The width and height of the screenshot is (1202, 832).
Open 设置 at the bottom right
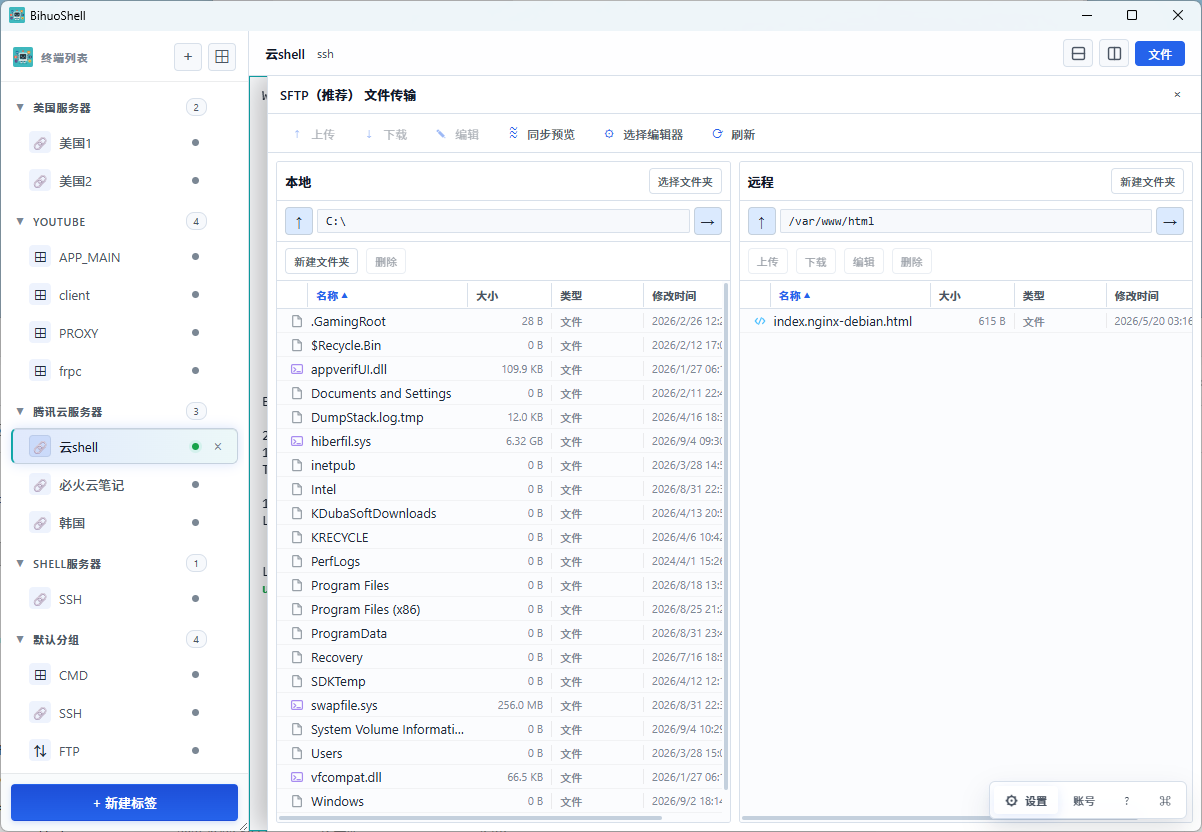[x=1026, y=801]
